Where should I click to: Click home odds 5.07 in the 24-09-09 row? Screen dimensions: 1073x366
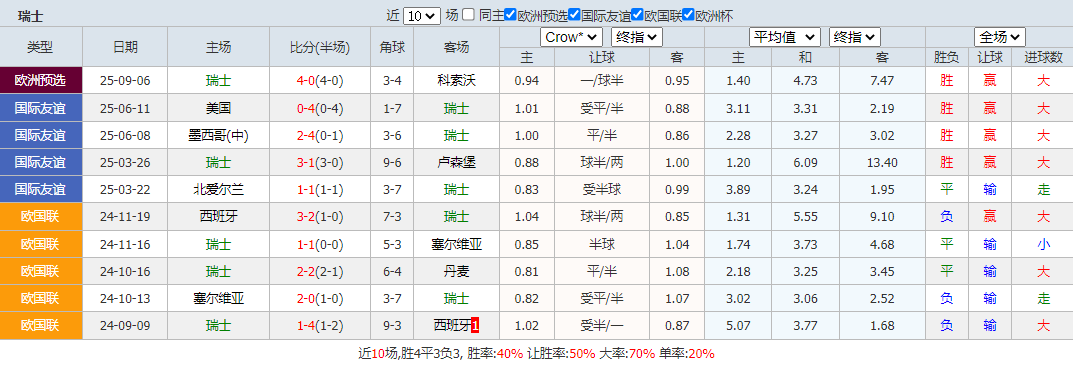pyautogui.click(x=738, y=326)
